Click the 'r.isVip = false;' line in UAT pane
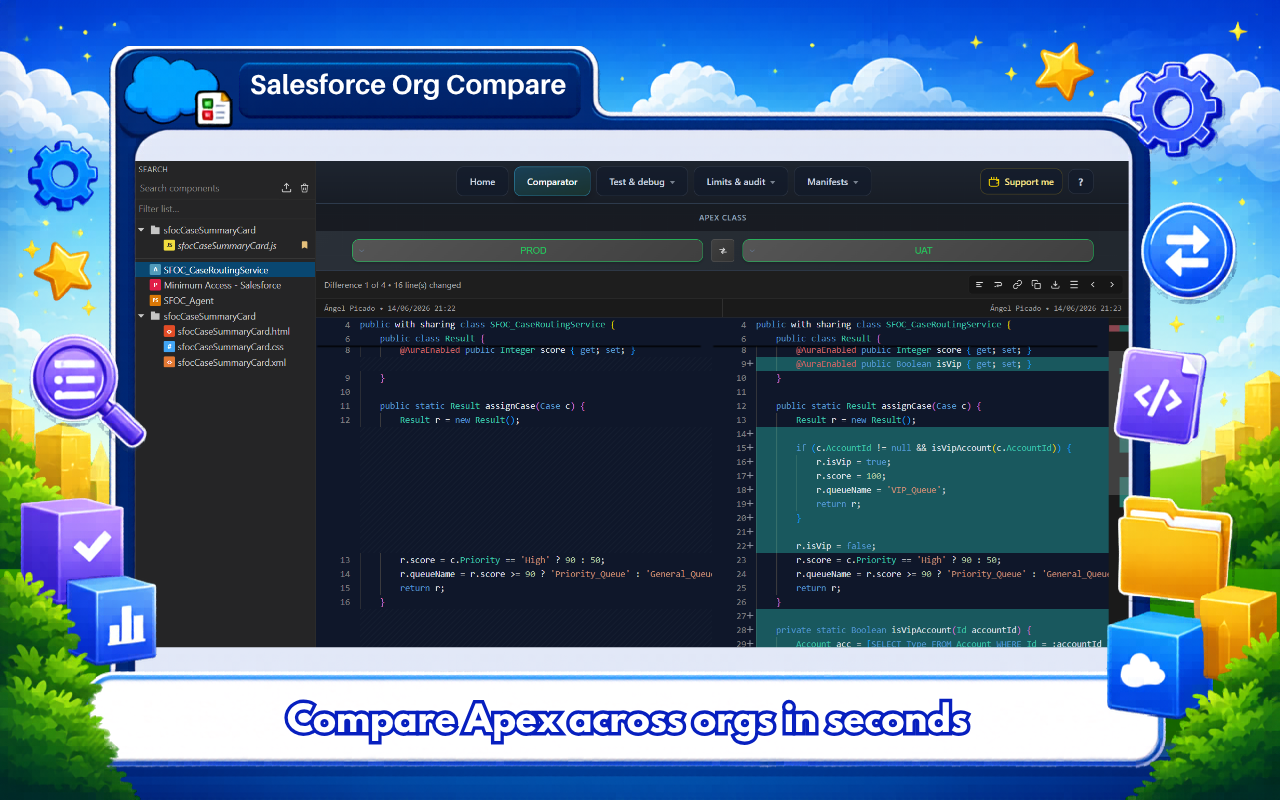 tap(836, 546)
